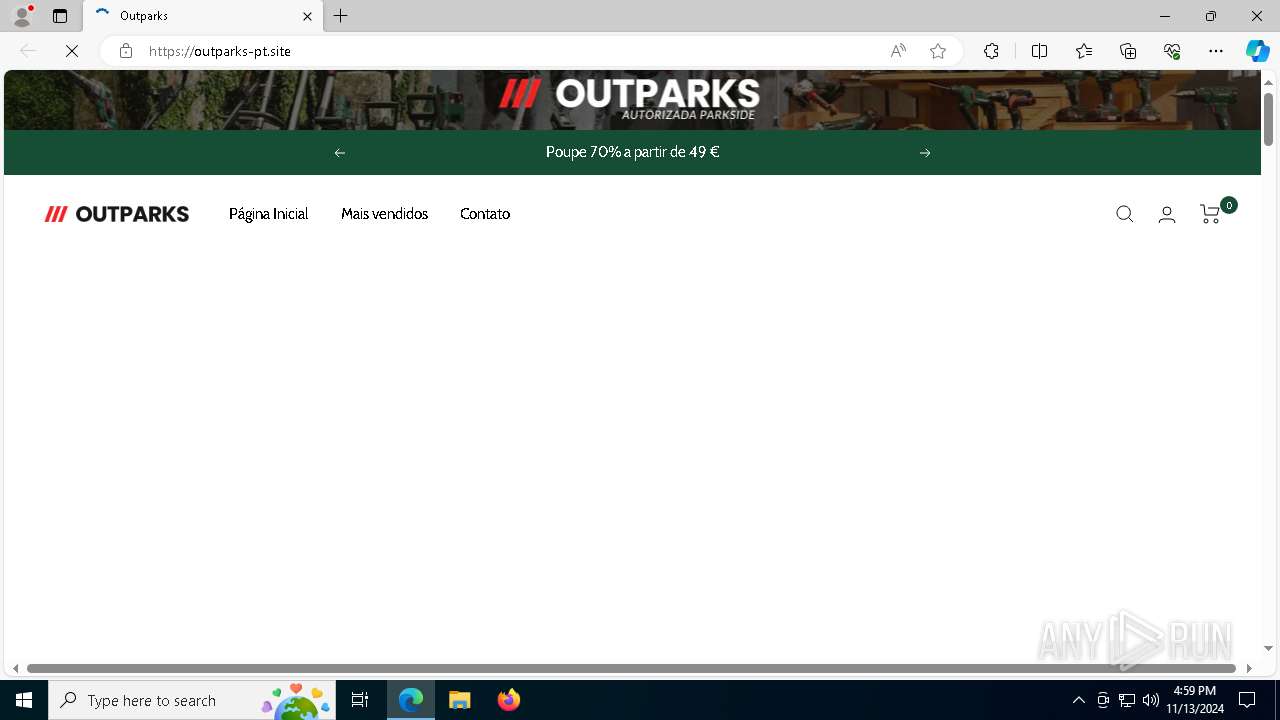Open the Collections panel
Image resolution: width=1280 pixels, height=720 pixels.
click(1128, 51)
